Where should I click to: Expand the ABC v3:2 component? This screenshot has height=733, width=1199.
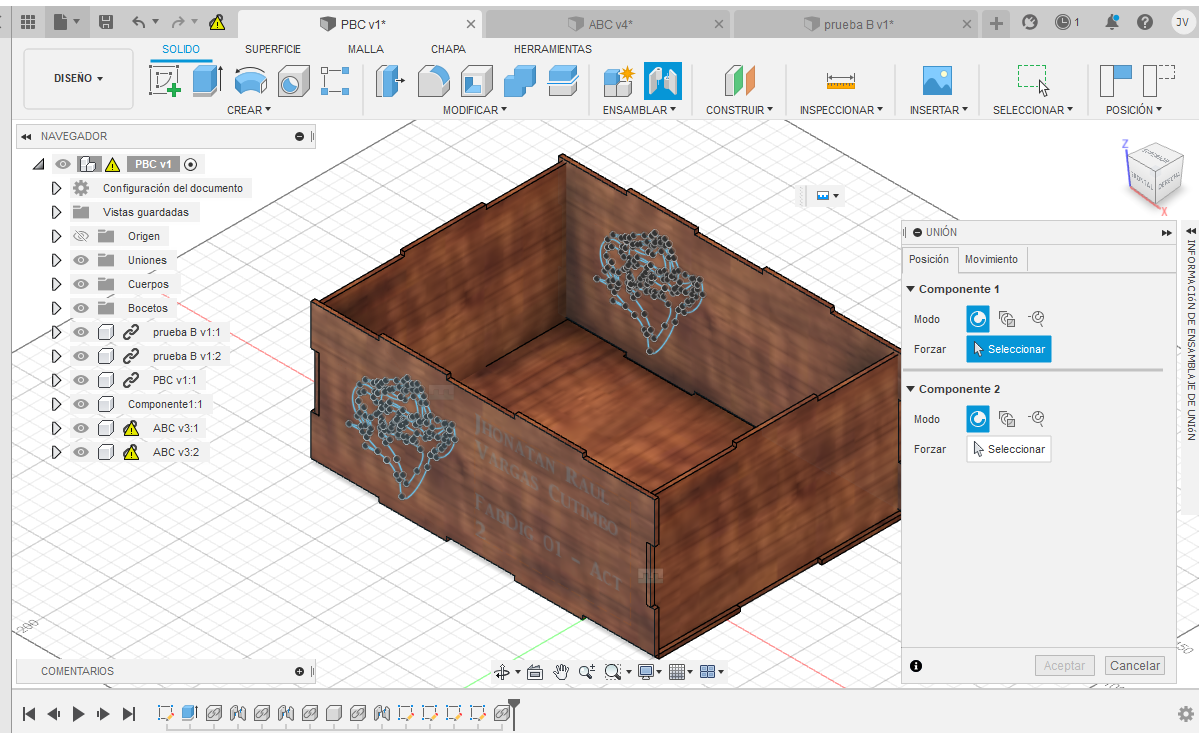56,452
